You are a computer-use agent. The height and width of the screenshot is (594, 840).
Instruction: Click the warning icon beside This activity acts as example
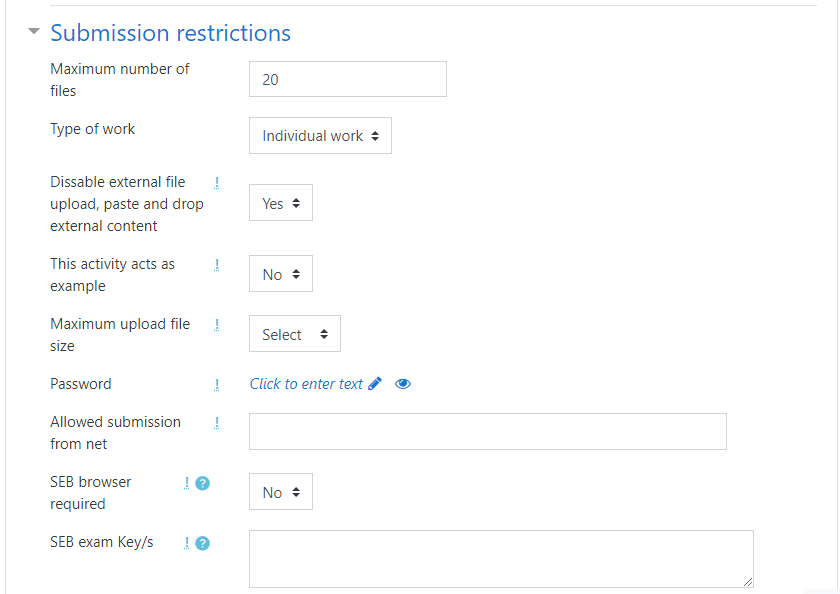217,264
